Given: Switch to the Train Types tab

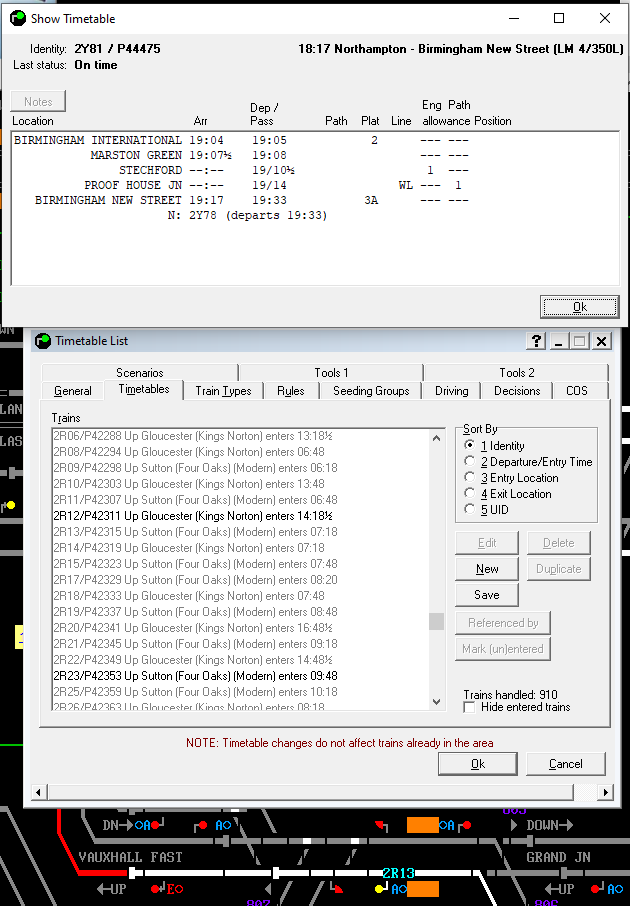Looking at the screenshot, I should 223,391.
